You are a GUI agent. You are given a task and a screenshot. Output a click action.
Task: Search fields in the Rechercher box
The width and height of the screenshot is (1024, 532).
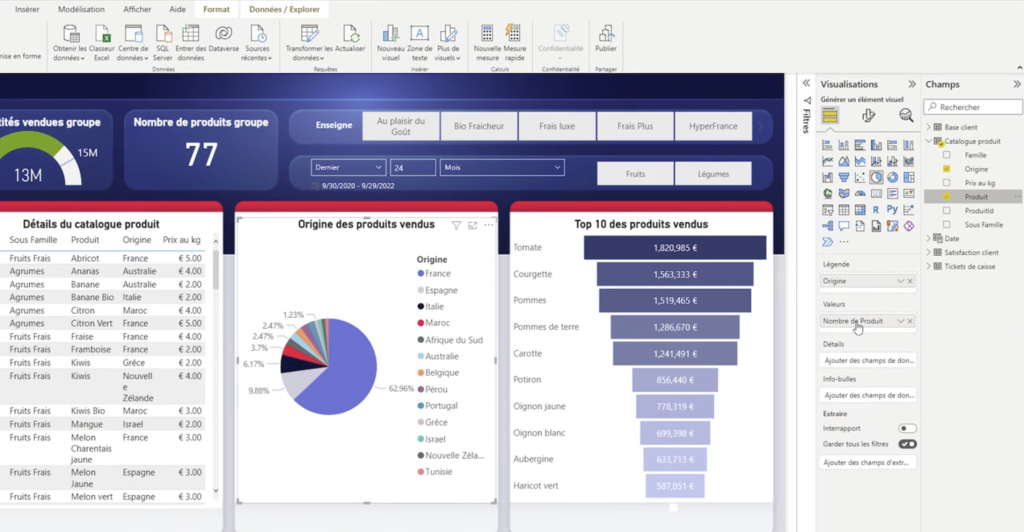[x=973, y=106]
